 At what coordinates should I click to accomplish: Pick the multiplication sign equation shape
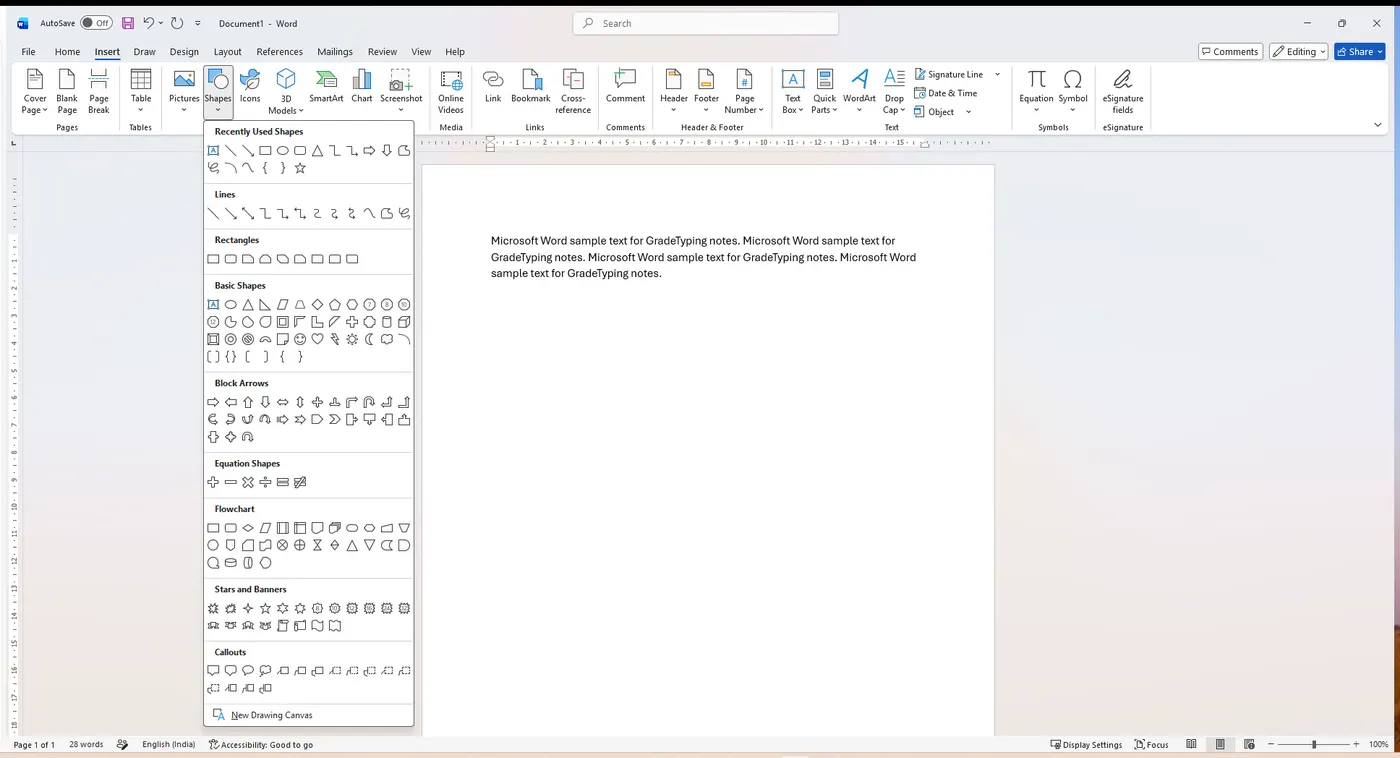pos(248,482)
